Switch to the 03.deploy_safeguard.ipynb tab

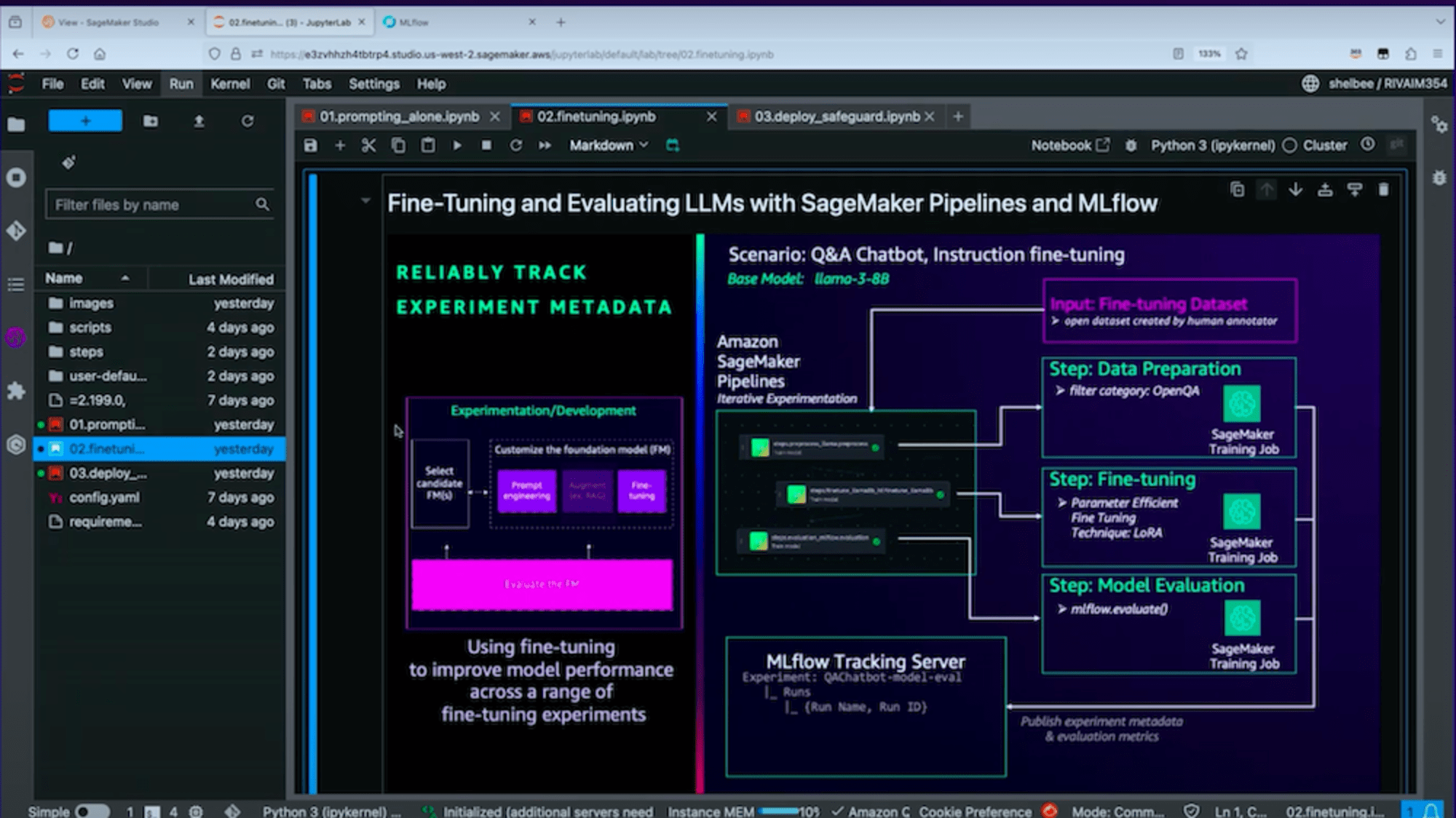click(x=837, y=116)
